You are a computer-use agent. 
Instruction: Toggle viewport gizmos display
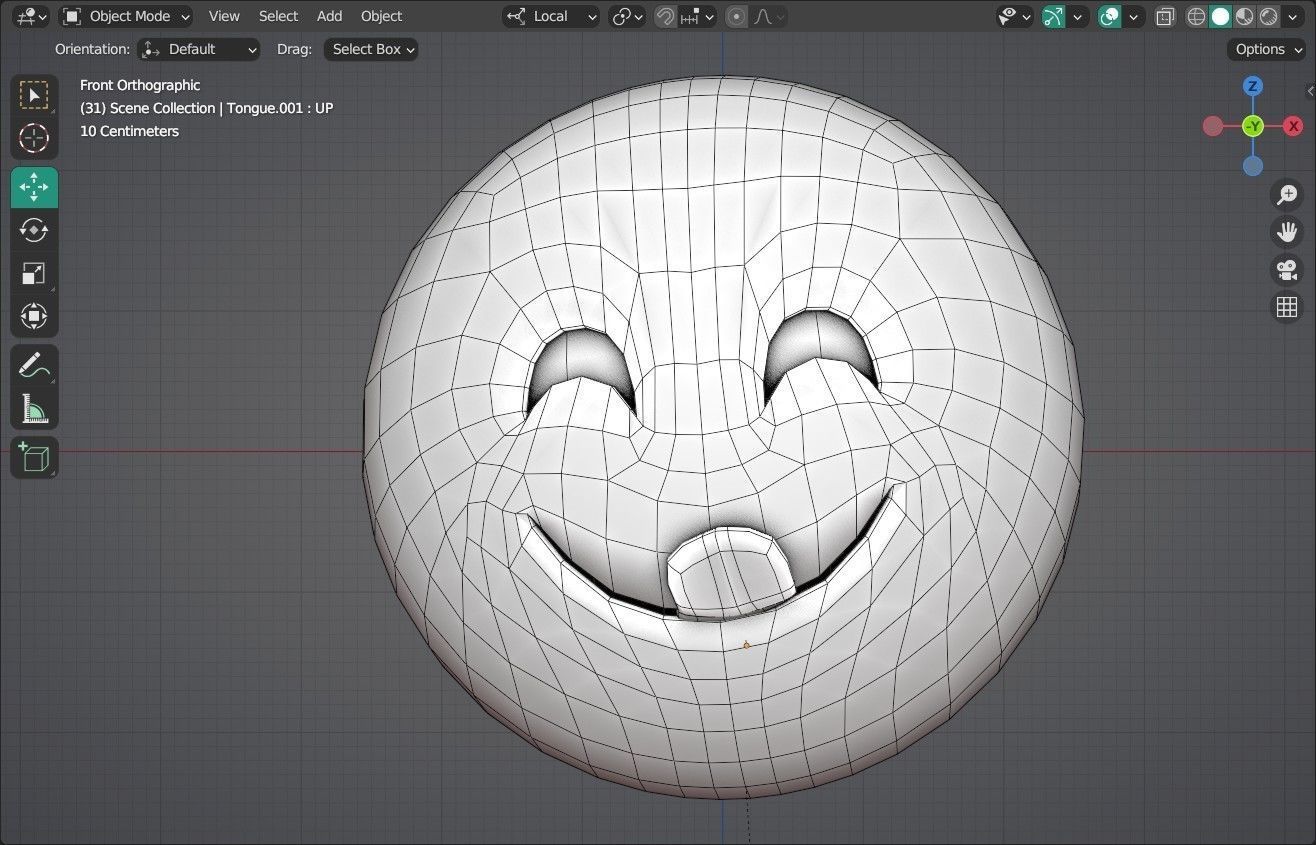1053,16
